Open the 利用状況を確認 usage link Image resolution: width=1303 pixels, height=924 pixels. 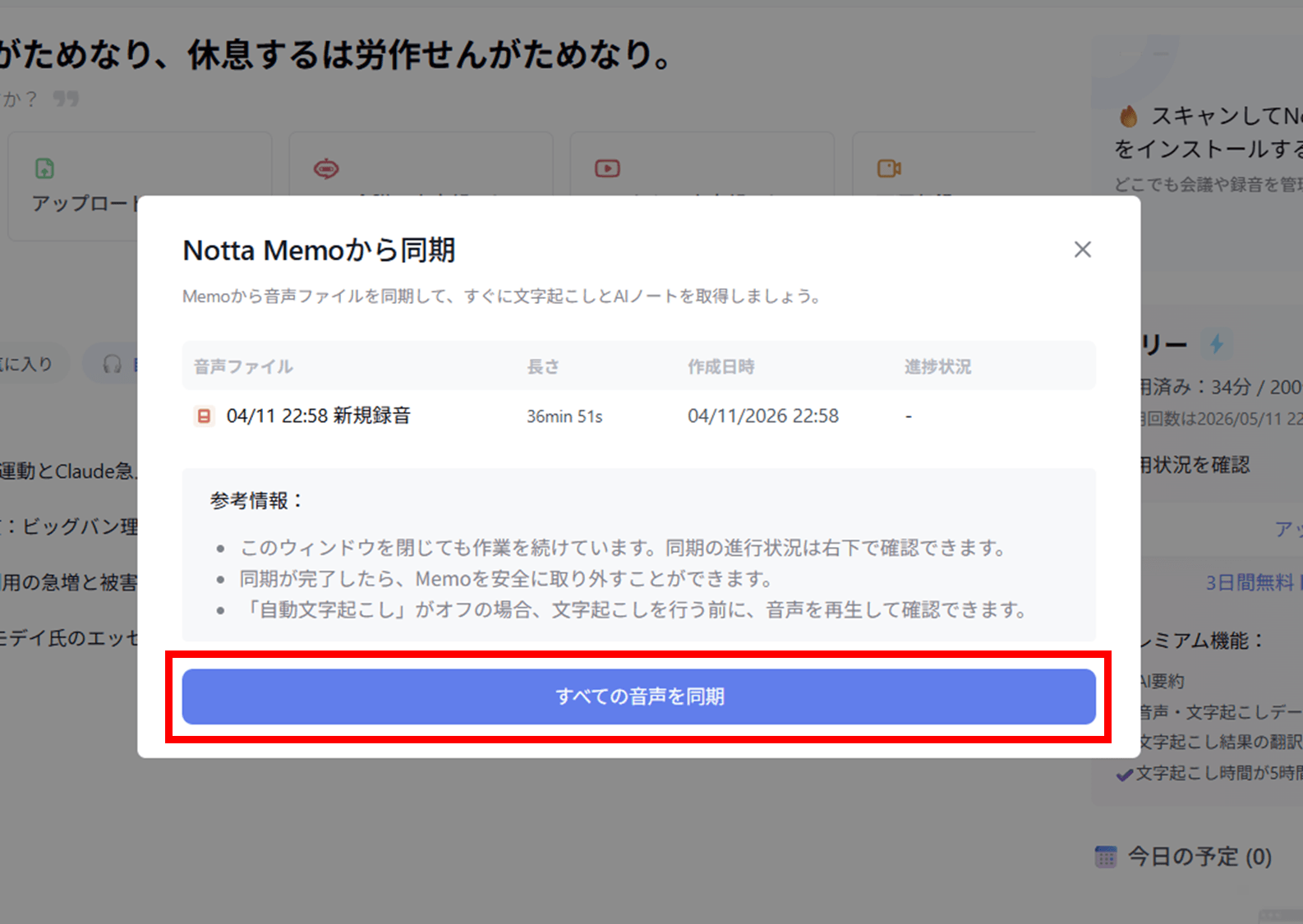point(1195,465)
